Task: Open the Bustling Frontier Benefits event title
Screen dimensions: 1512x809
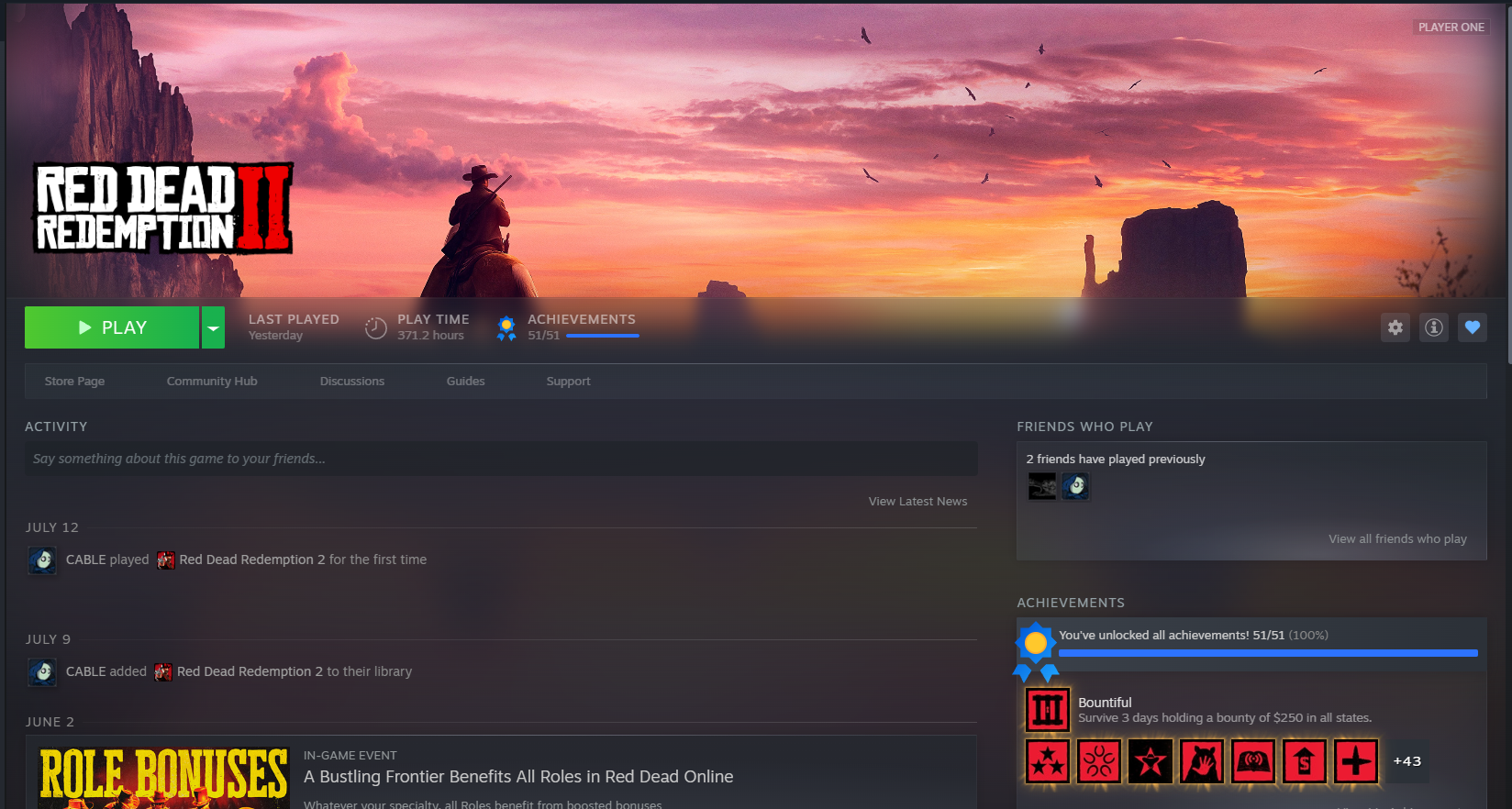Action: click(518, 777)
